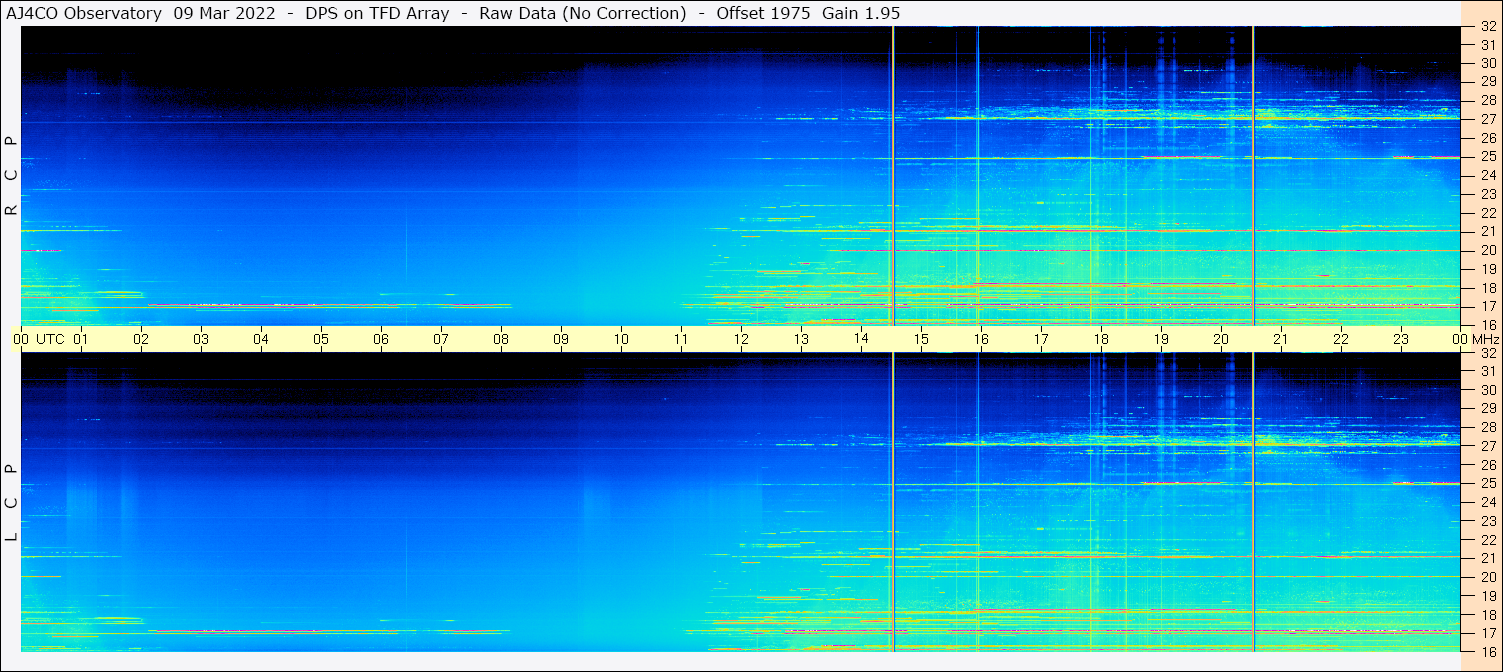Click 18 MHz on the LCP frequency scale
This screenshot has width=1503, height=672.
tap(1488, 615)
